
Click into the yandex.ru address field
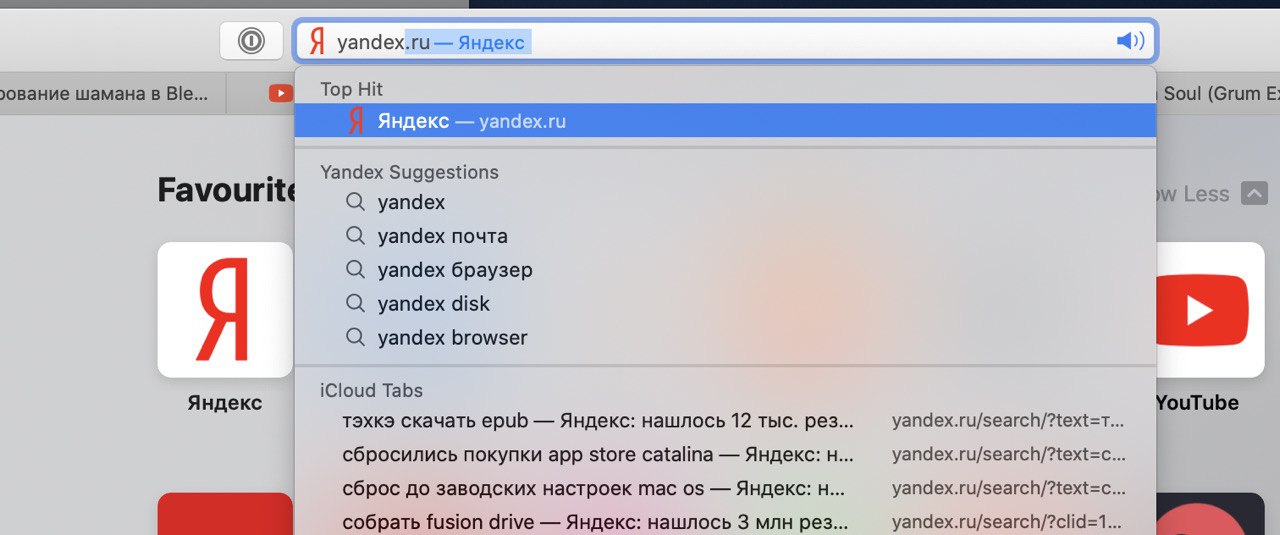pyautogui.click(x=725, y=41)
